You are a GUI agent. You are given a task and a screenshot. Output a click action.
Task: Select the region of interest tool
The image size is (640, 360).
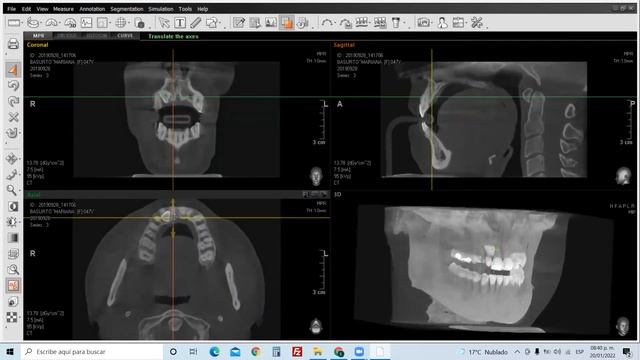pyautogui.click(x=102, y=23)
